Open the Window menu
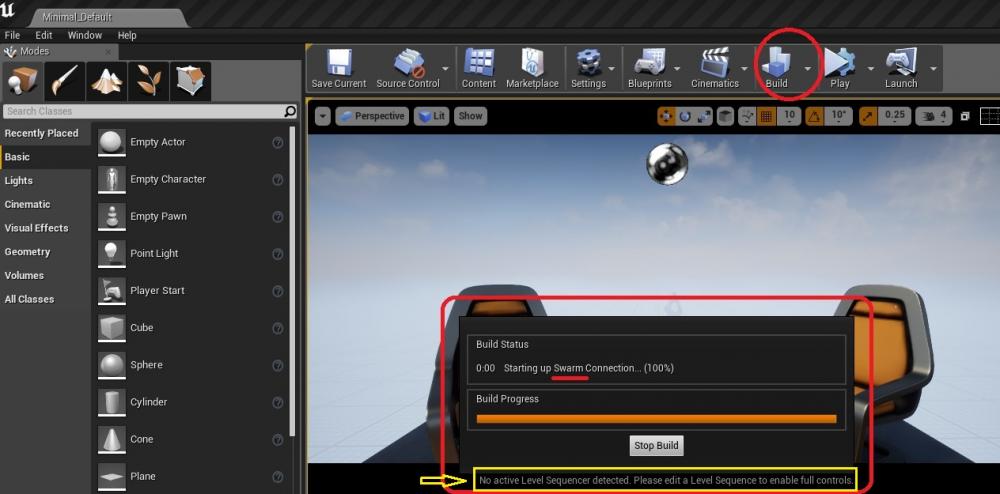Image resolution: width=1000 pixels, height=494 pixels. (85, 35)
